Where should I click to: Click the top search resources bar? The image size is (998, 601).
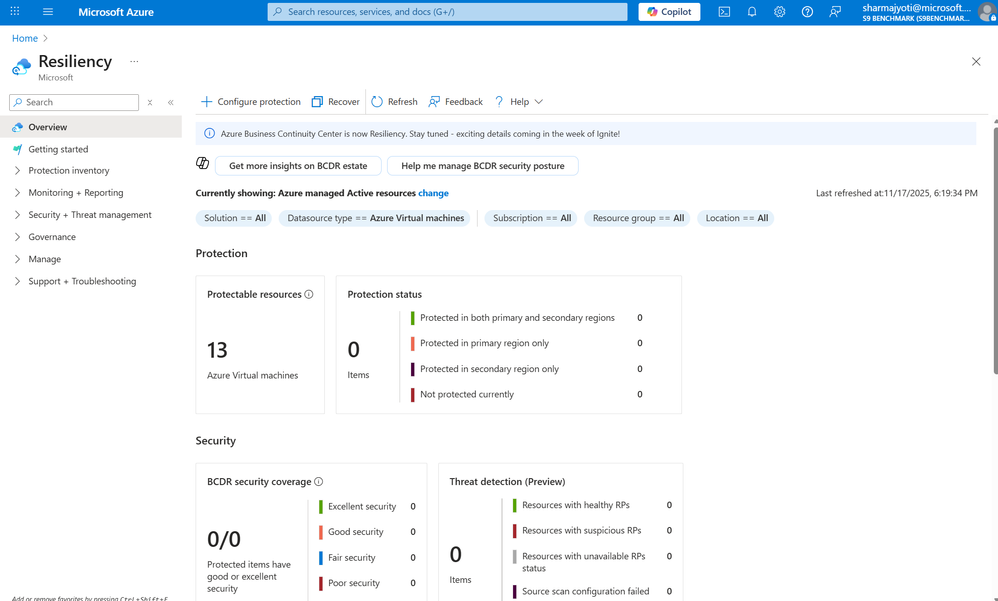[447, 11]
